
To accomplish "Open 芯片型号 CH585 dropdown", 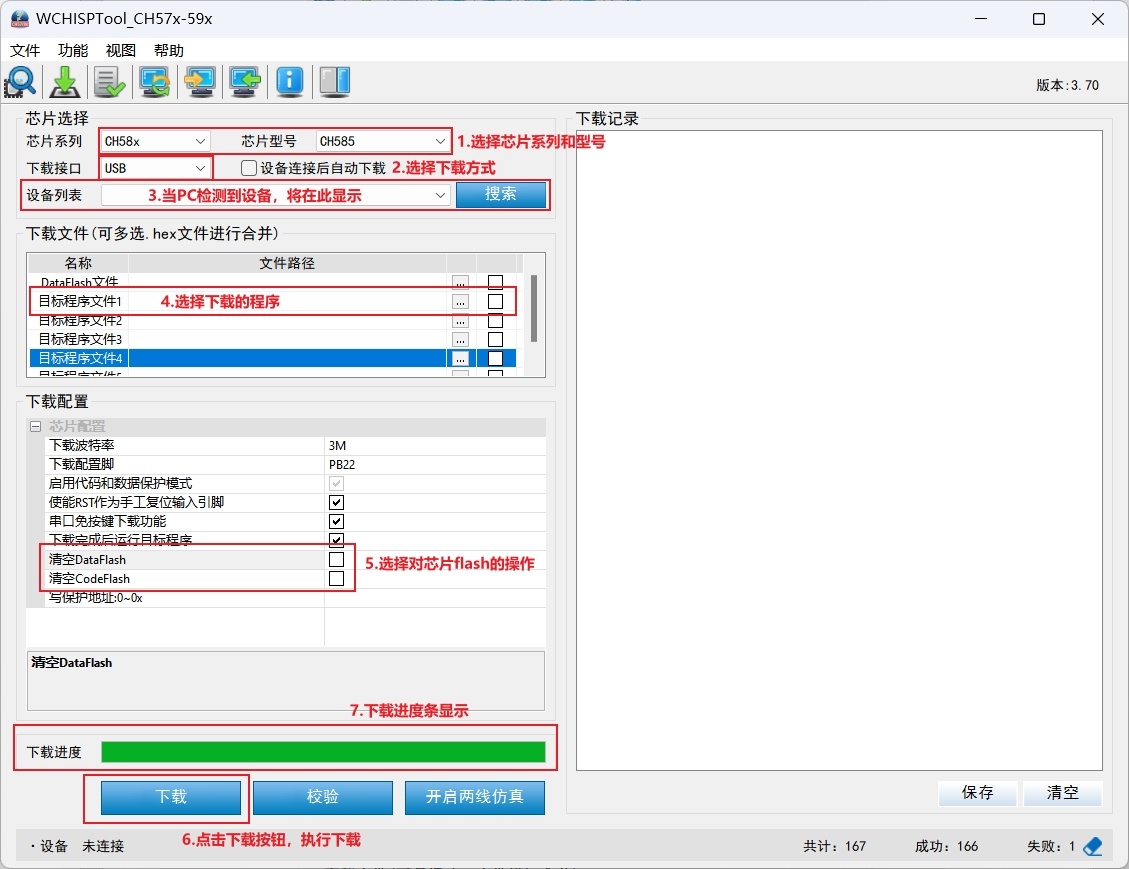I will tap(382, 141).
